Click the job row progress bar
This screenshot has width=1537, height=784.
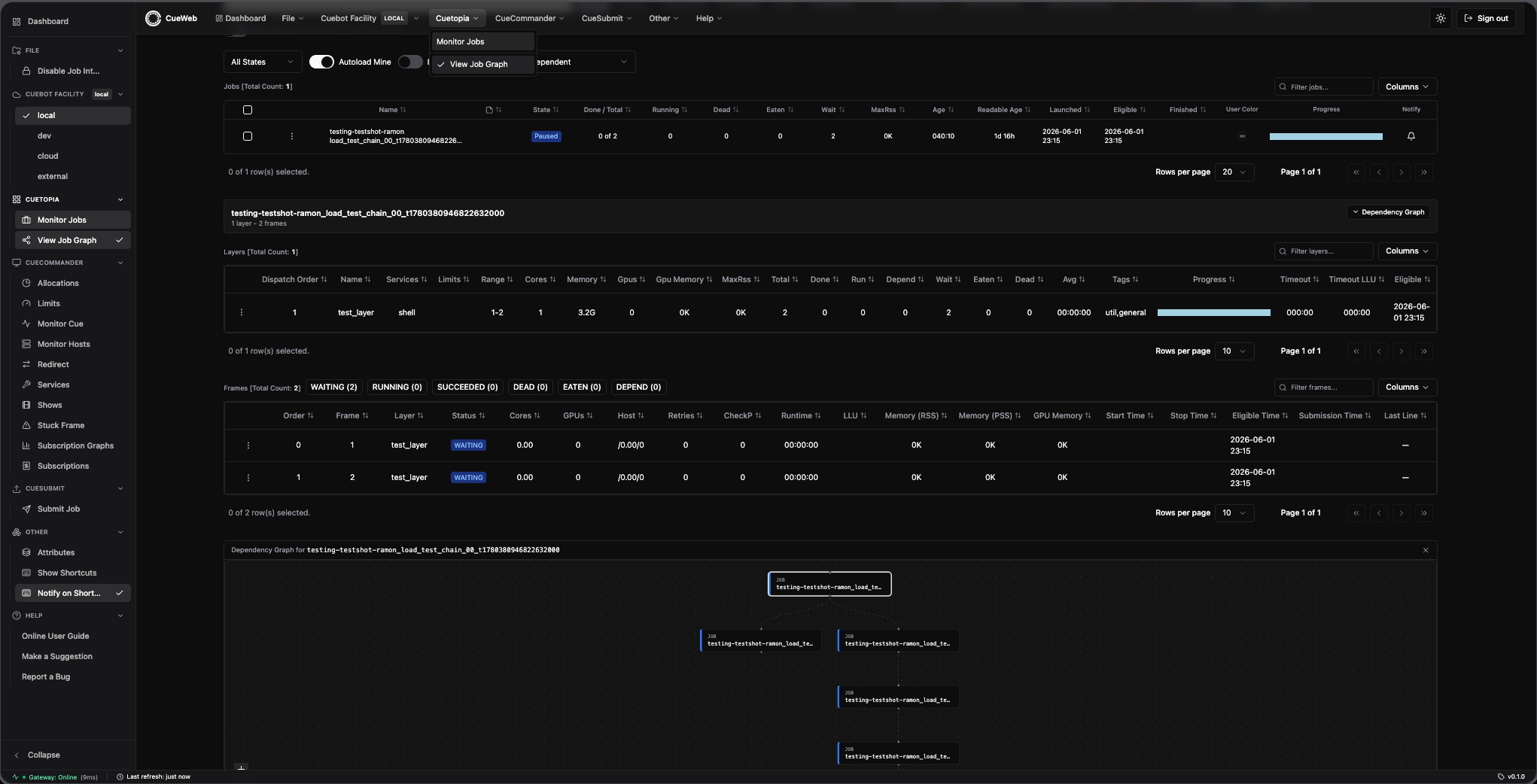point(1326,136)
